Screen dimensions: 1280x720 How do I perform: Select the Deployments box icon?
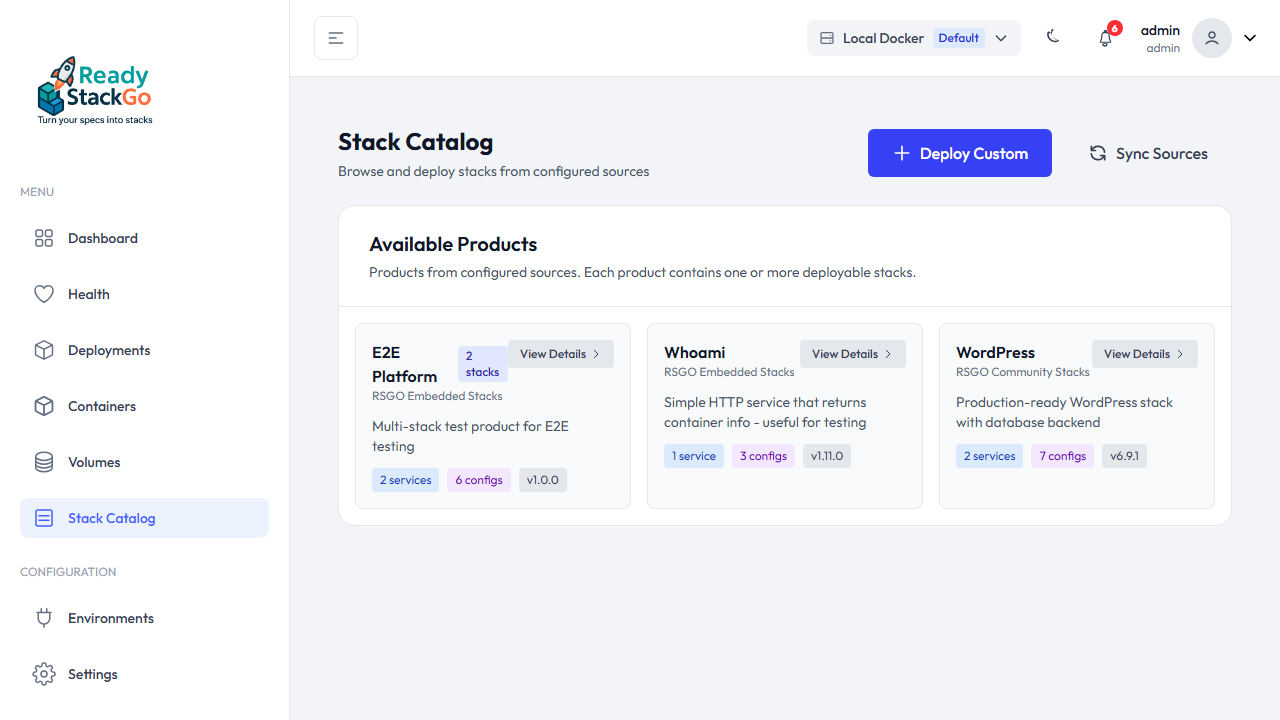coord(44,350)
